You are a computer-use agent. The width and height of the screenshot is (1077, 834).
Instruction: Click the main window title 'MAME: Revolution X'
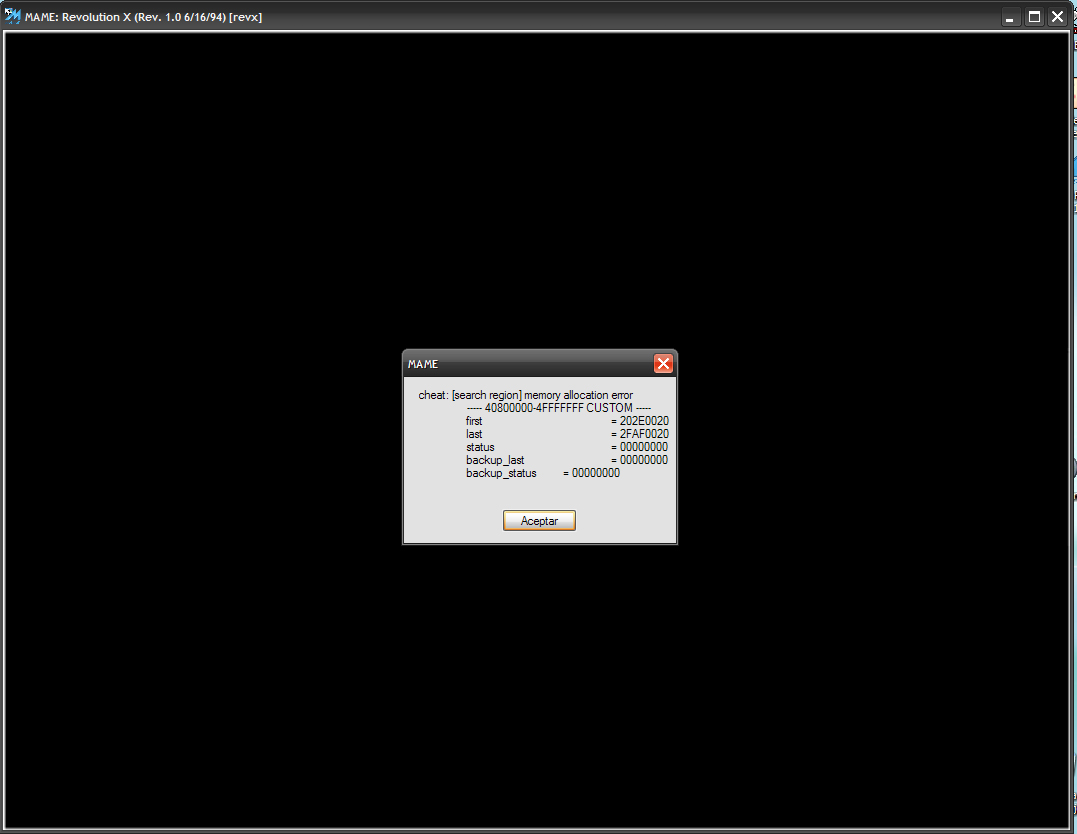click(x=144, y=17)
